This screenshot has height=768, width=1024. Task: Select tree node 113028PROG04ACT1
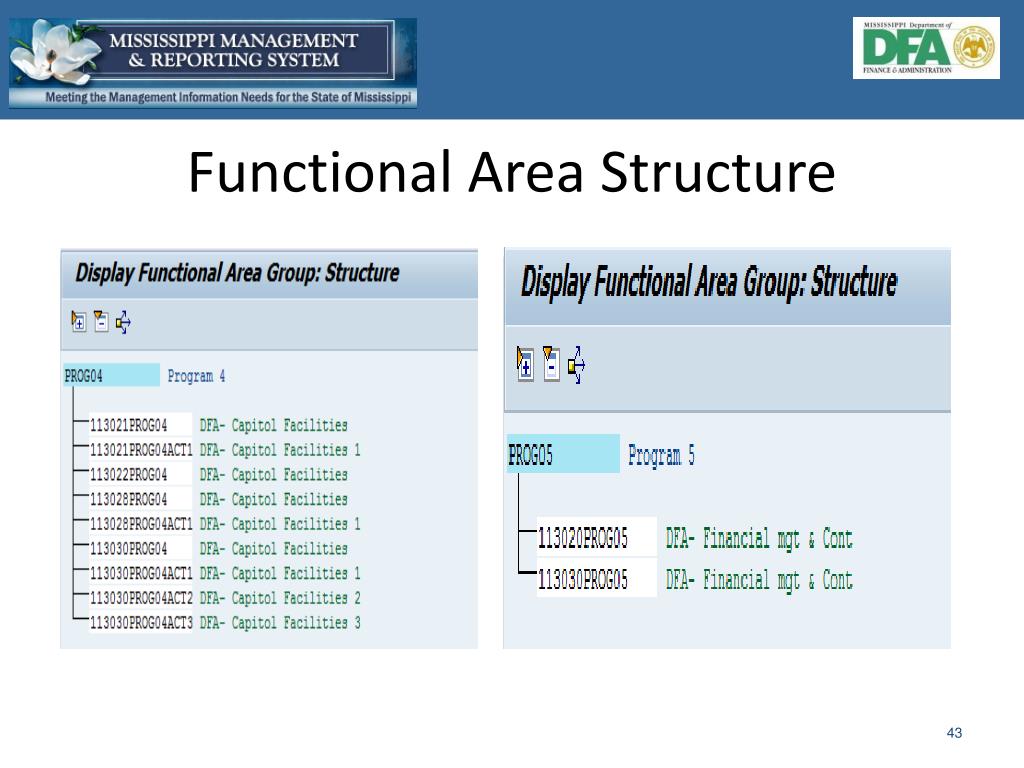click(x=140, y=524)
